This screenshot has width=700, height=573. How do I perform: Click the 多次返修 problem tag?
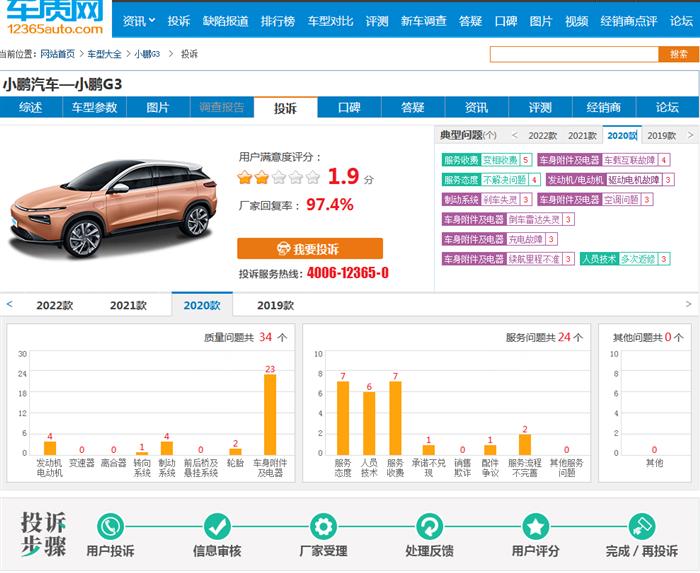[638, 259]
